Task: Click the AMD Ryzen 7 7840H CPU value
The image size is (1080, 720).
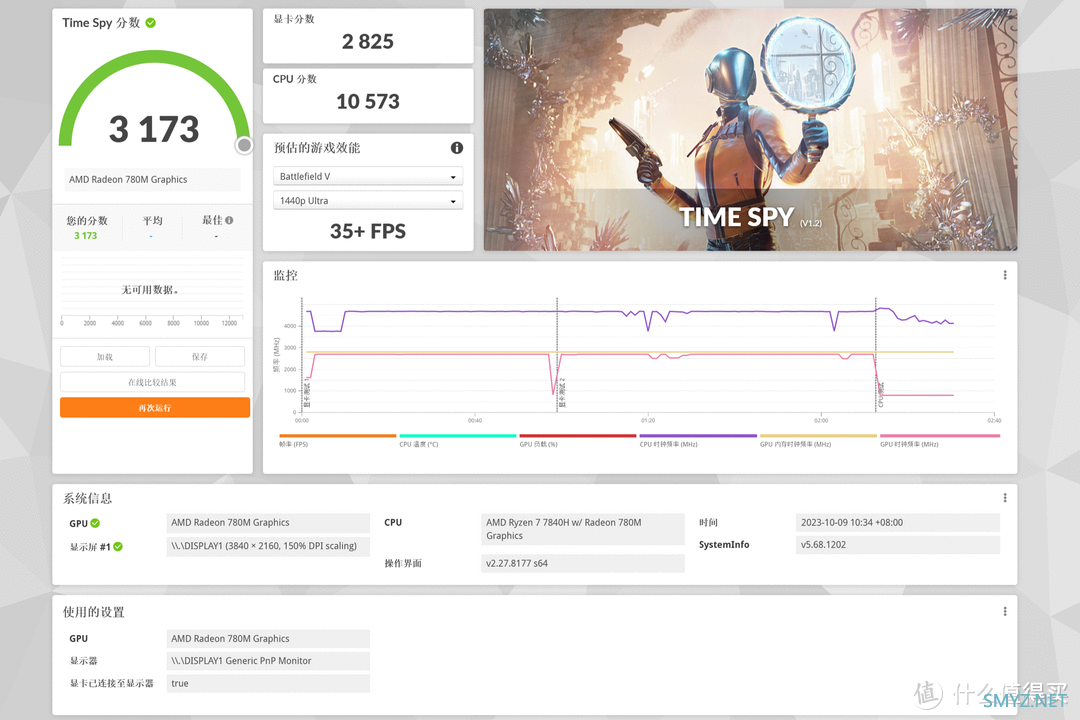Action: 583,529
